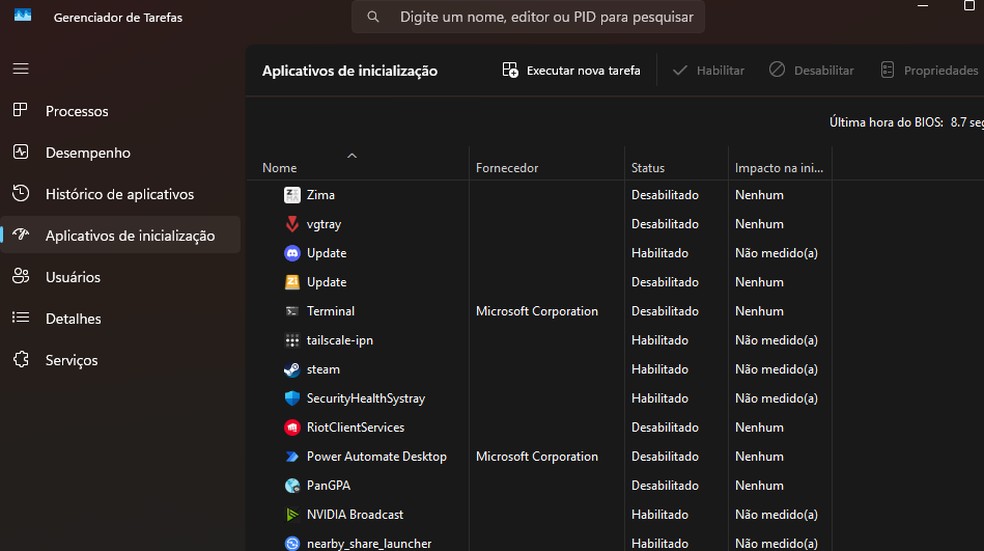Click Executar nova tarefa button
The width and height of the screenshot is (984, 551).
pyautogui.click(x=571, y=71)
